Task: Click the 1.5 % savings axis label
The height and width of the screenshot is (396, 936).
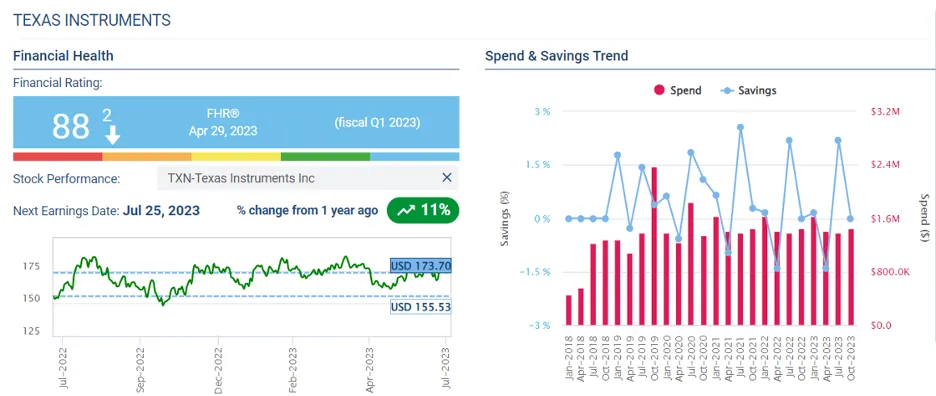Action: tap(537, 165)
